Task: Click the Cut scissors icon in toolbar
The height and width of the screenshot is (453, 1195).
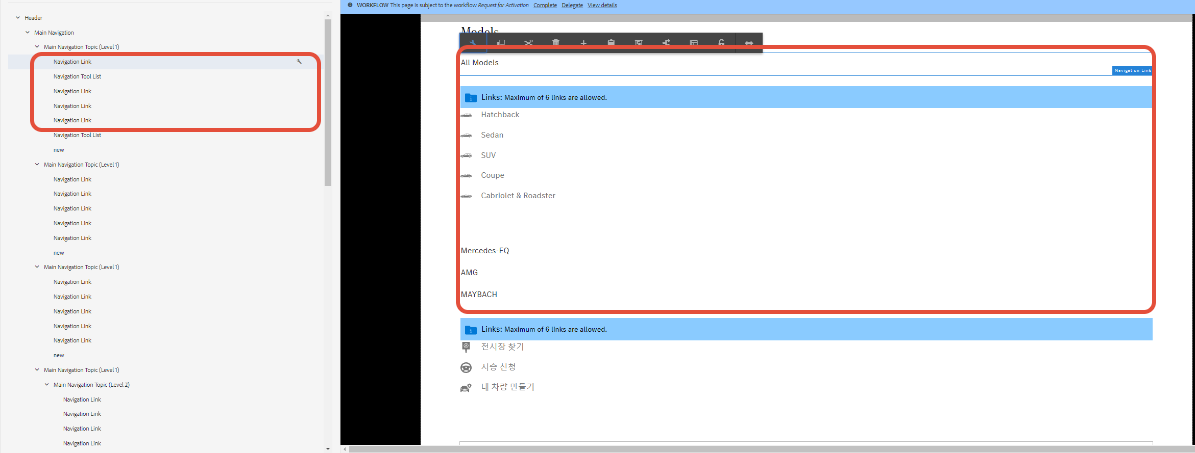Action: coord(528,43)
